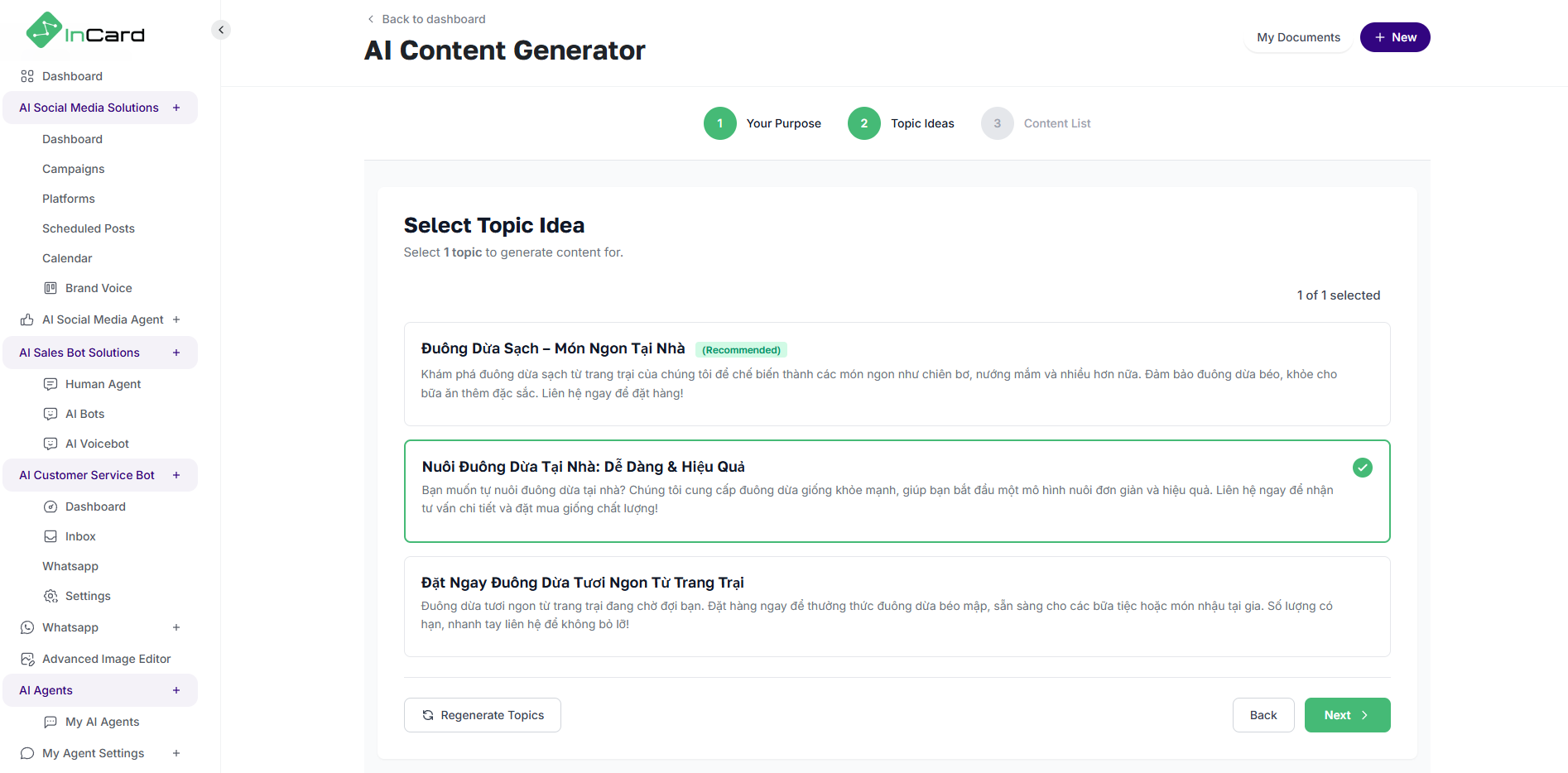Open the Human Agent chat icon
Screen dimensions: 1568x773
point(51,384)
